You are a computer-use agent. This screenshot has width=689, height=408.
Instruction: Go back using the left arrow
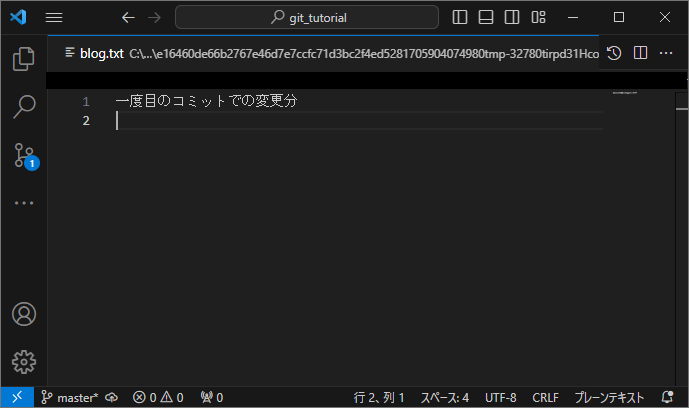[x=128, y=18]
